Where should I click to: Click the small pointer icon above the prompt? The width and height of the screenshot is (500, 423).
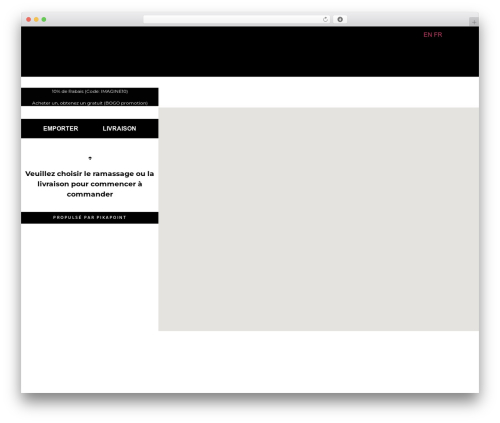(90, 158)
